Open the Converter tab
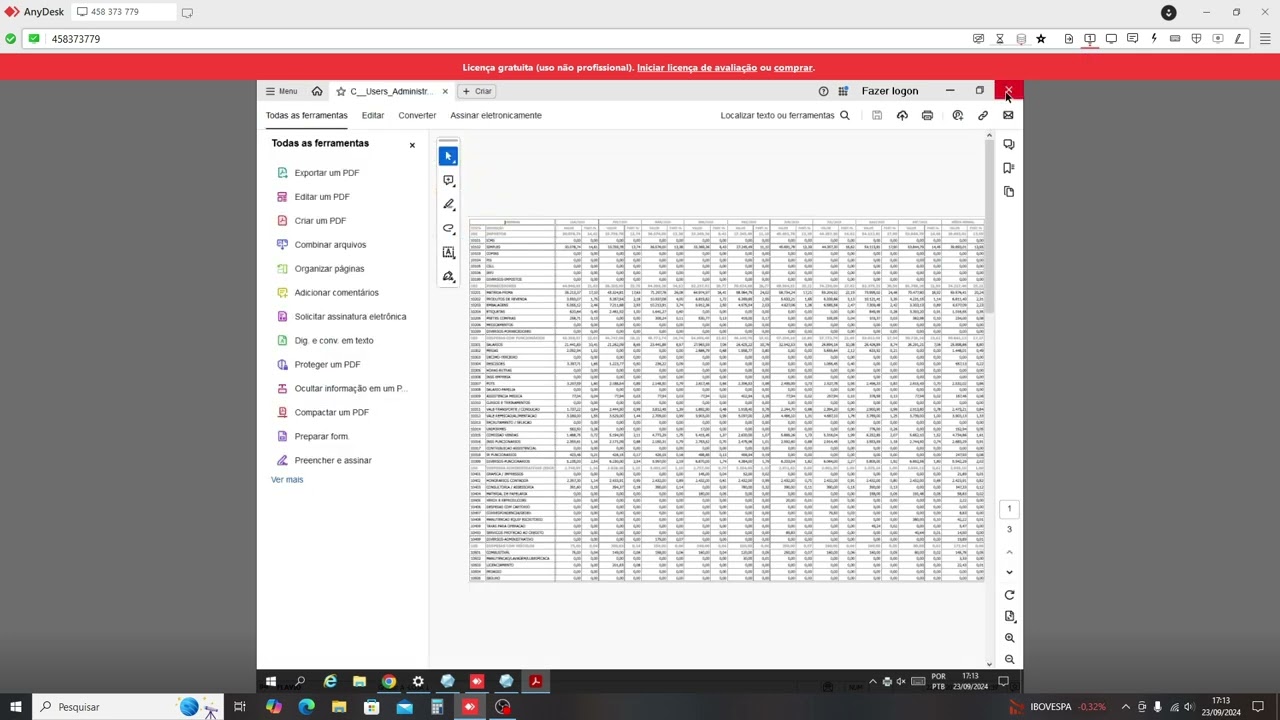 click(x=417, y=115)
